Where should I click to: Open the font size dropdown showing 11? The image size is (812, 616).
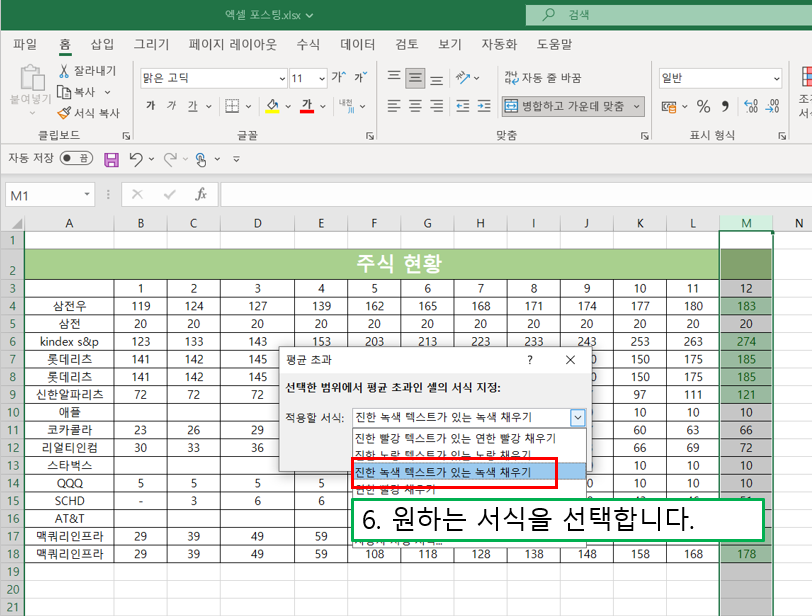tap(322, 79)
